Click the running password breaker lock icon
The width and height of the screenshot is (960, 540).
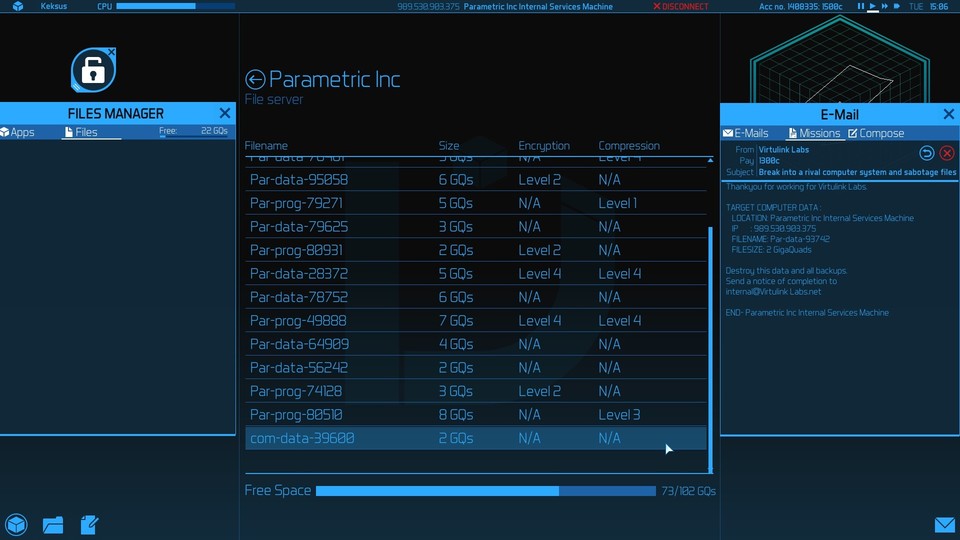93,70
